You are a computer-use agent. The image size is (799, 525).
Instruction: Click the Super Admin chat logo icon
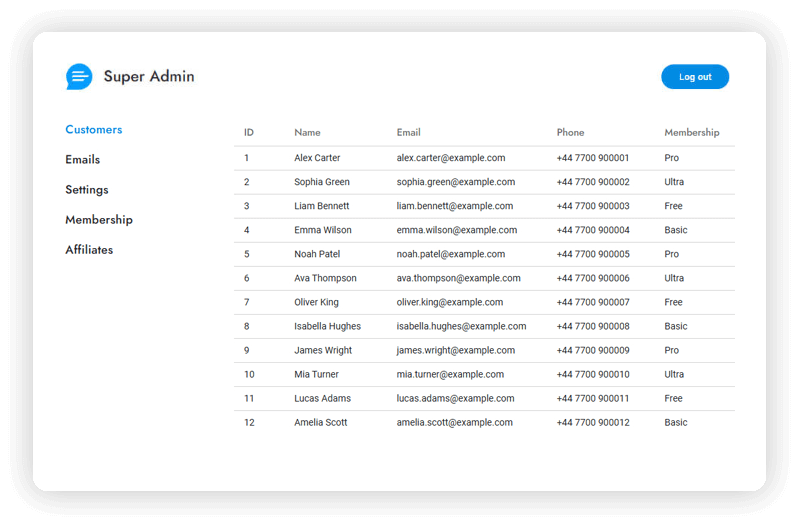79,77
